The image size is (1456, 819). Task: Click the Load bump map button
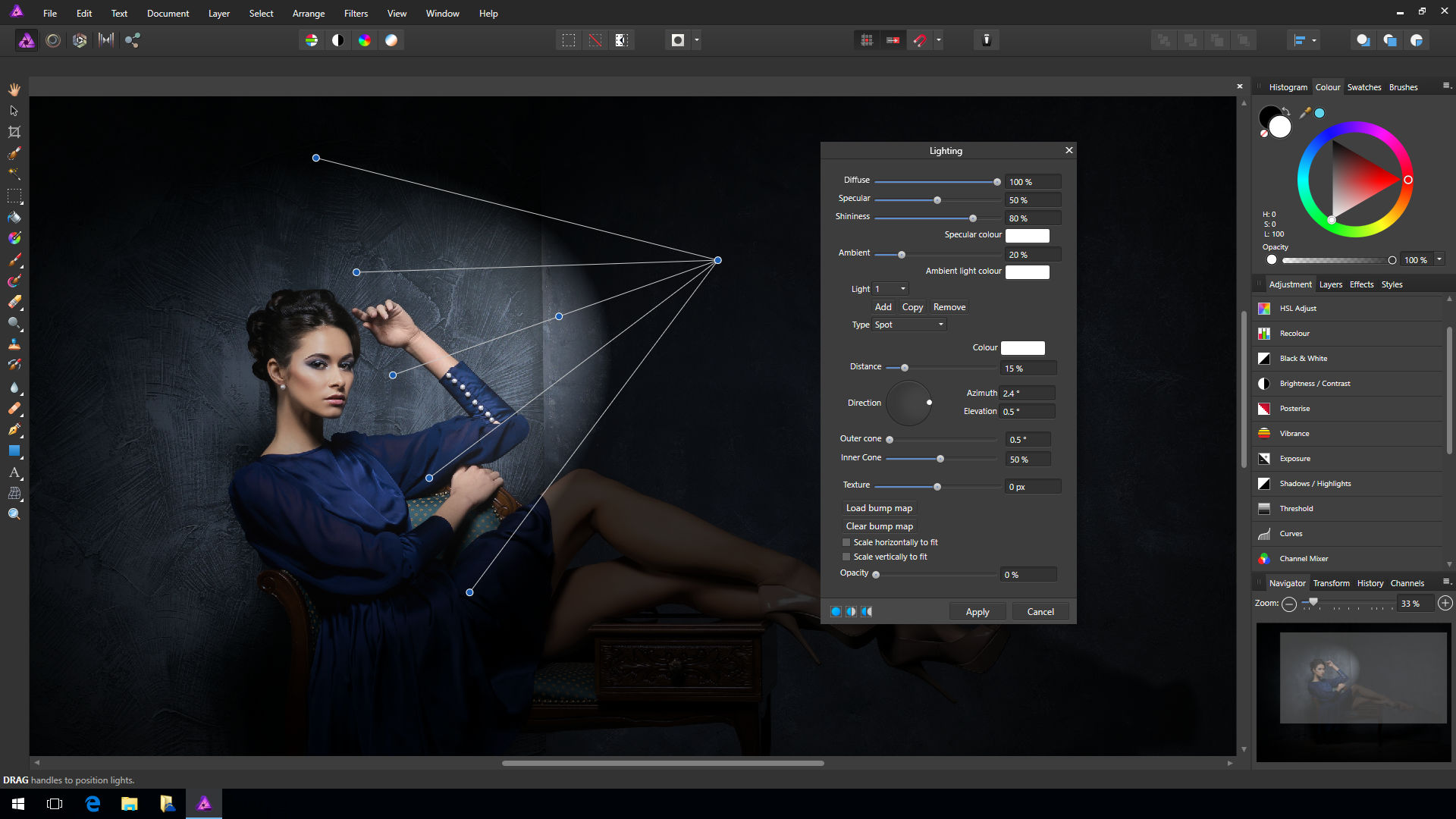[x=877, y=508]
